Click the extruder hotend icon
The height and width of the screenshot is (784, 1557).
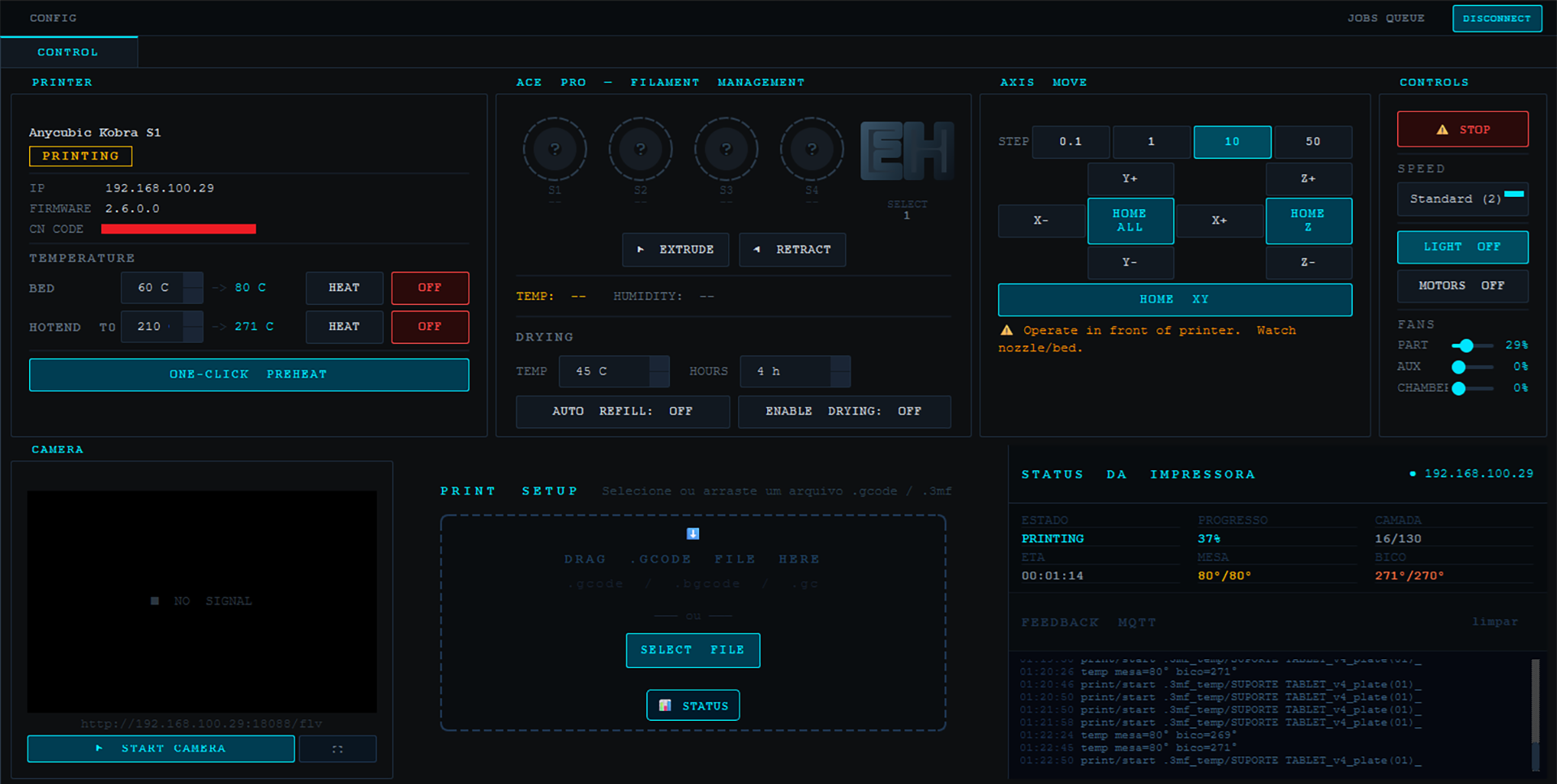tap(907, 152)
